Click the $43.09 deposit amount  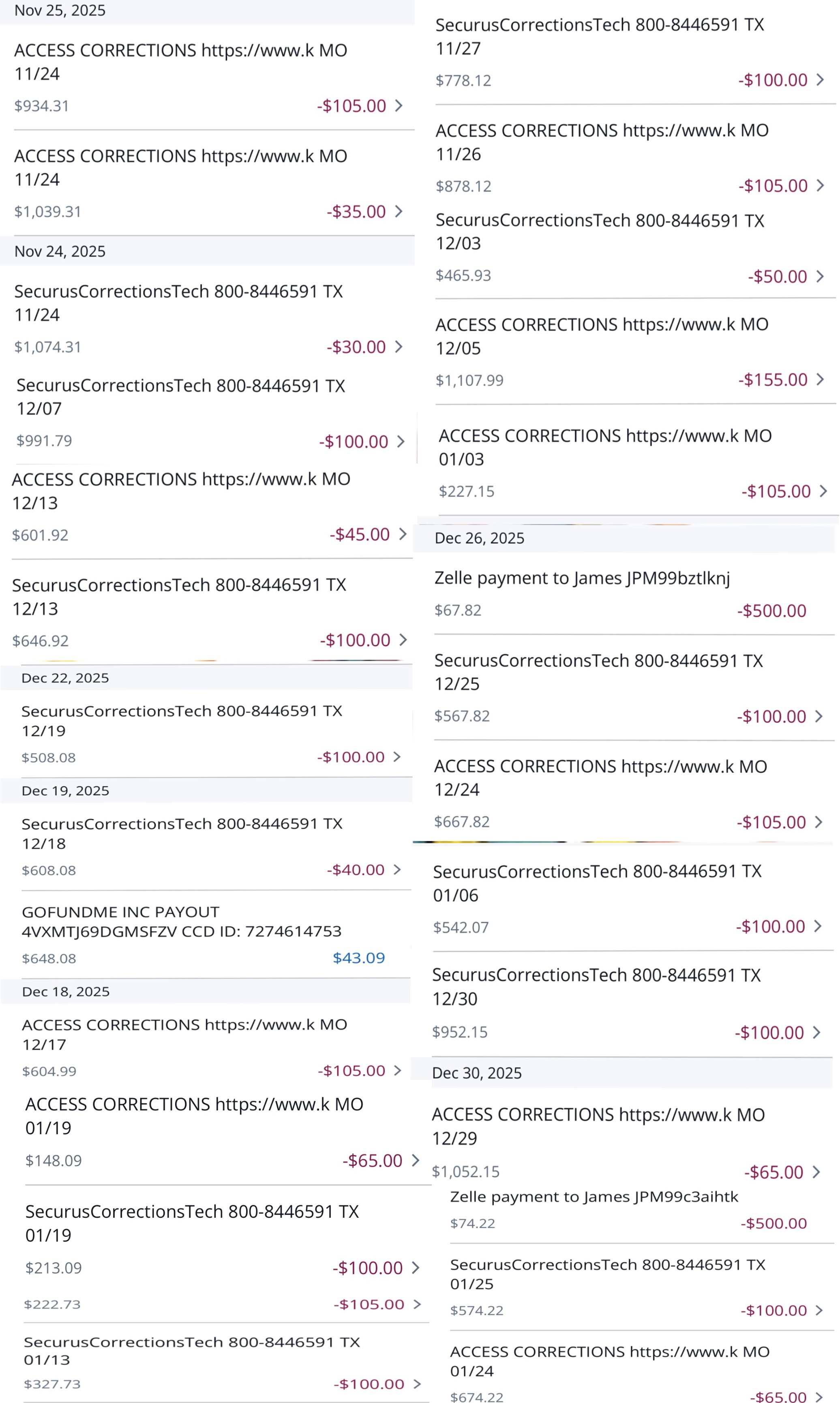point(358,957)
